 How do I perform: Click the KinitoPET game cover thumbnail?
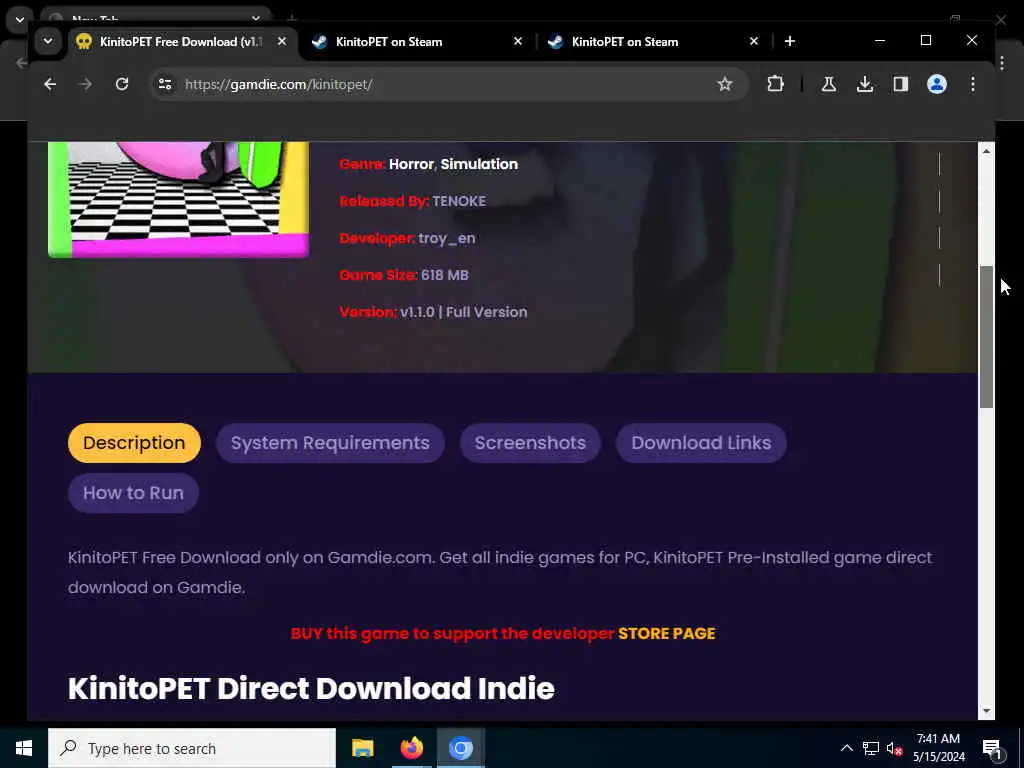pos(178,199)
